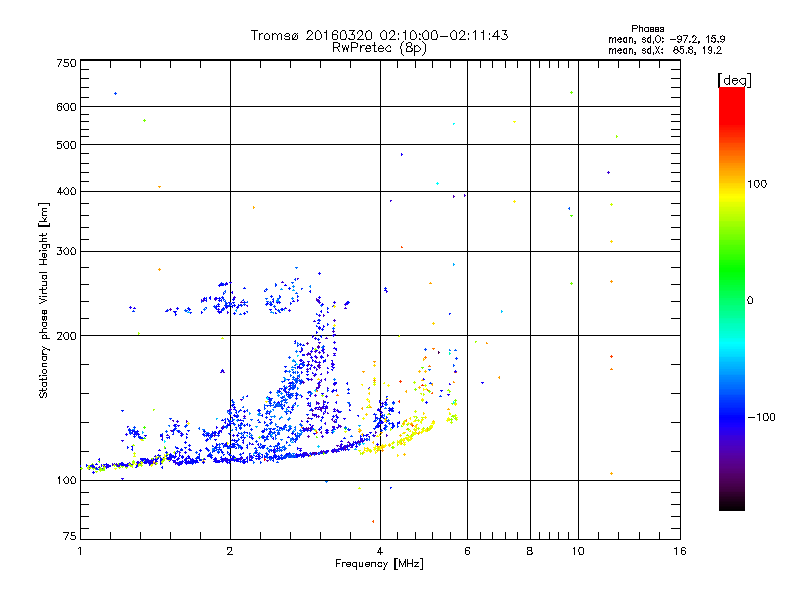Click the 'RwPretec (8p)' subtitle
The image size is (800, 600).
(x=379, y=48)
